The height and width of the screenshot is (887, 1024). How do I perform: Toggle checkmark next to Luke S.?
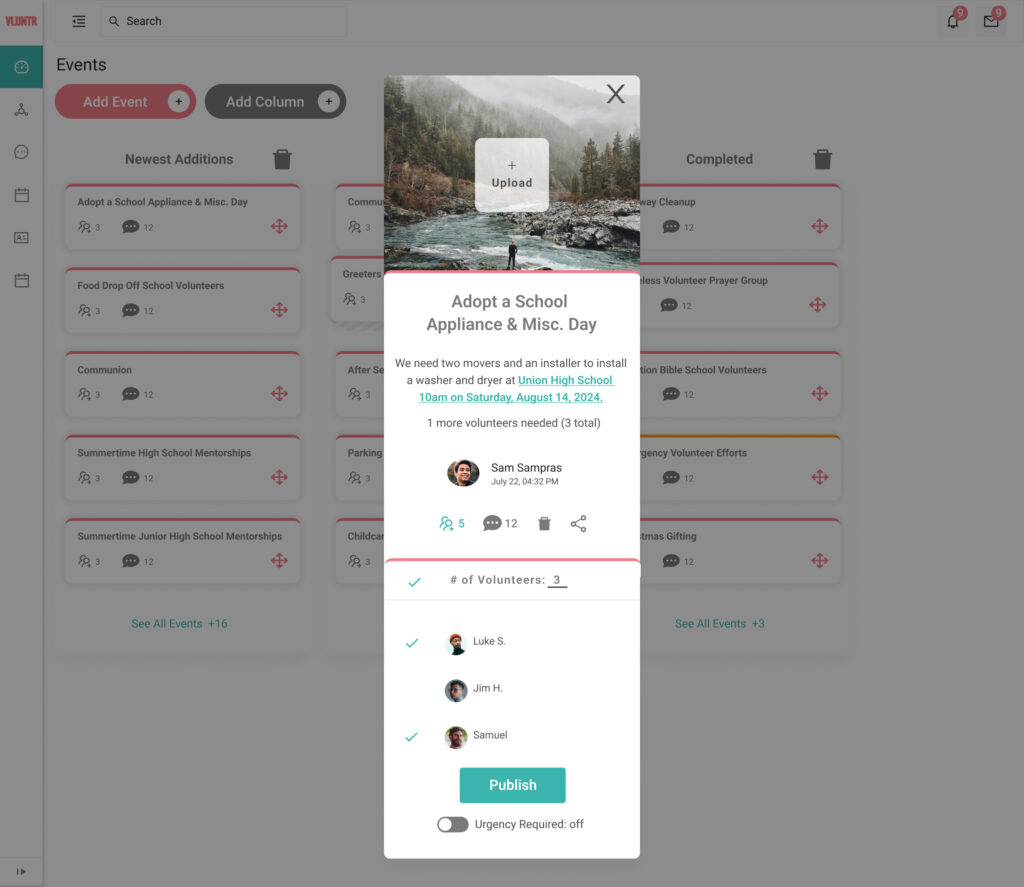411,643
